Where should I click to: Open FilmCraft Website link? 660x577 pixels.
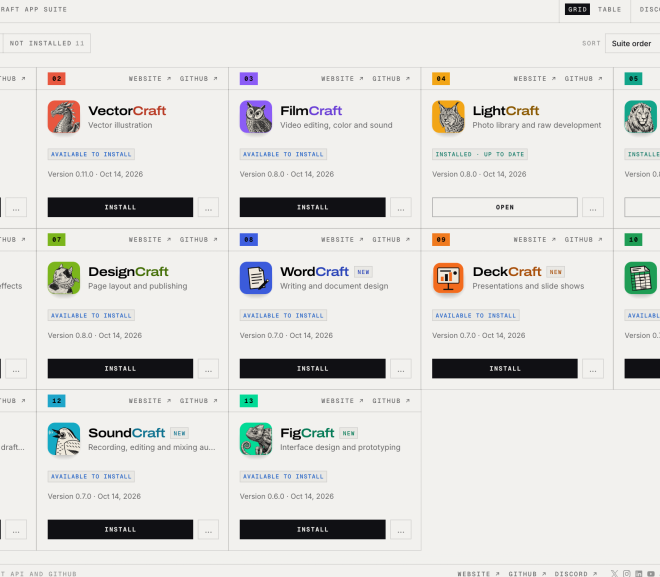pos(342,79)
